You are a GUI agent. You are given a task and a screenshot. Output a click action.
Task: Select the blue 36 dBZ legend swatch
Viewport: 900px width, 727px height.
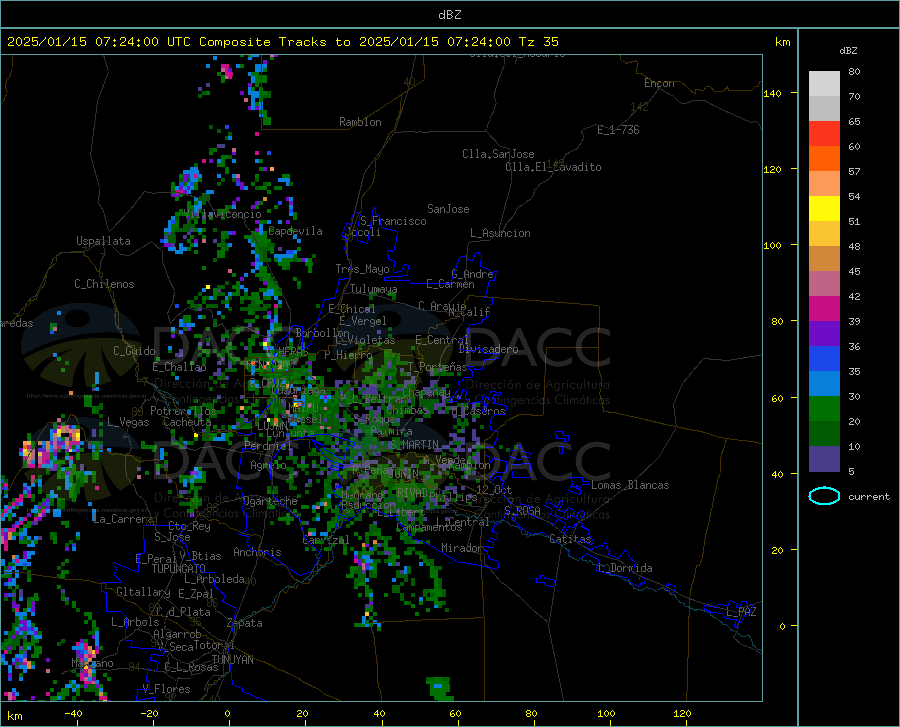(824, 359)
